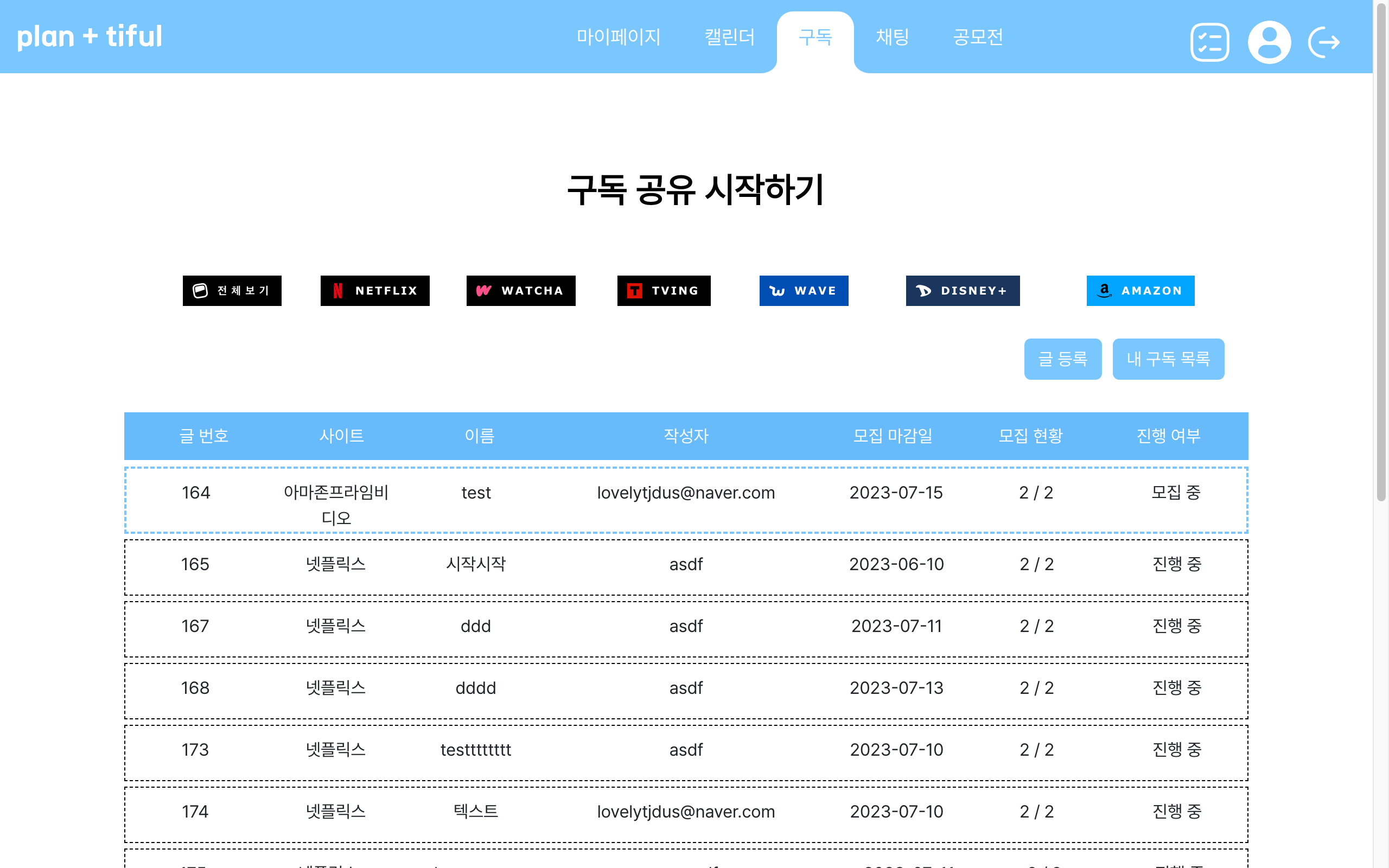Filter by the DISNEY+ badge
The width and height of the screenshot is (1389, 868).
[x=963, y=290]
